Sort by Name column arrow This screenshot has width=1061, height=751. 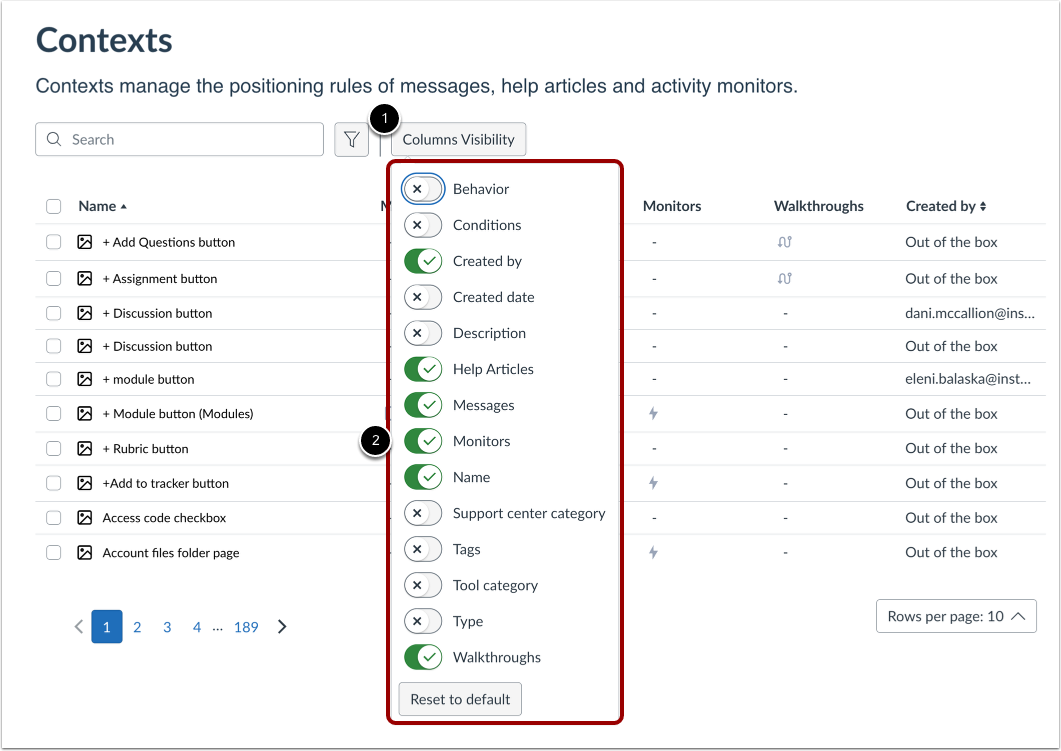coord(123,206)
